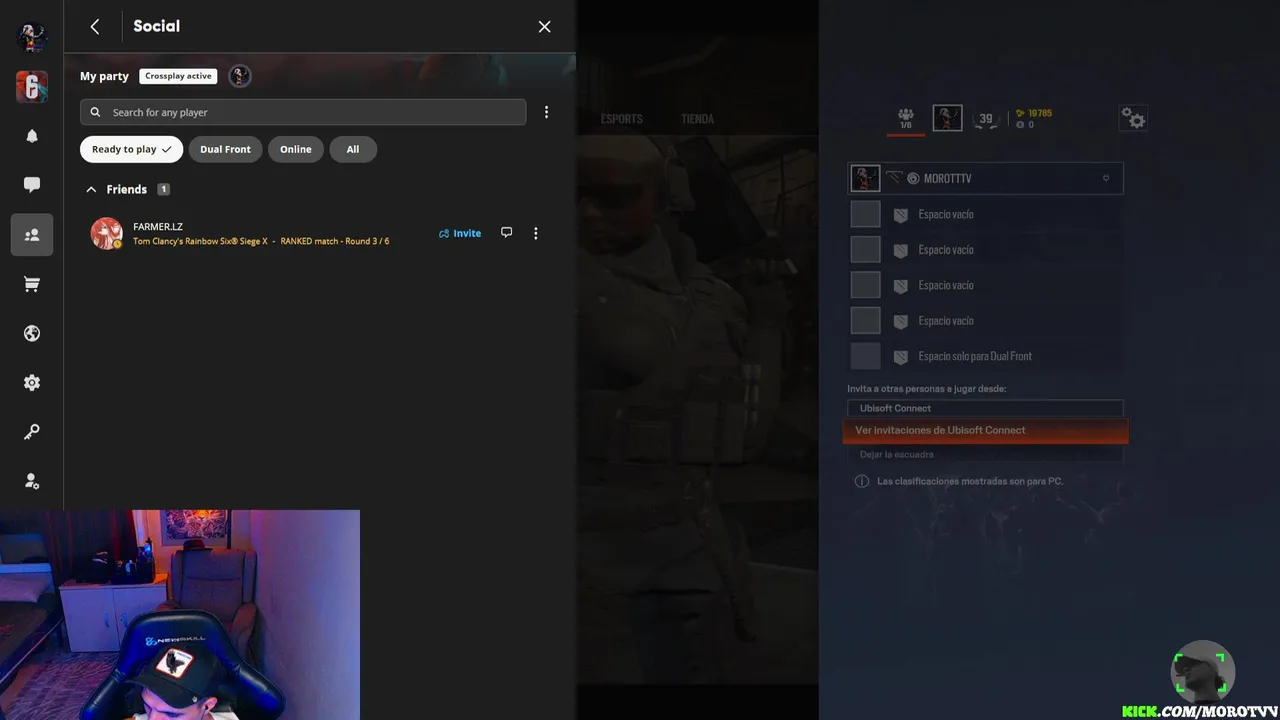This screenshot has height=720, width=1280.
Task: Click the Crossplay active badge
Action: [x=178, y=76]
